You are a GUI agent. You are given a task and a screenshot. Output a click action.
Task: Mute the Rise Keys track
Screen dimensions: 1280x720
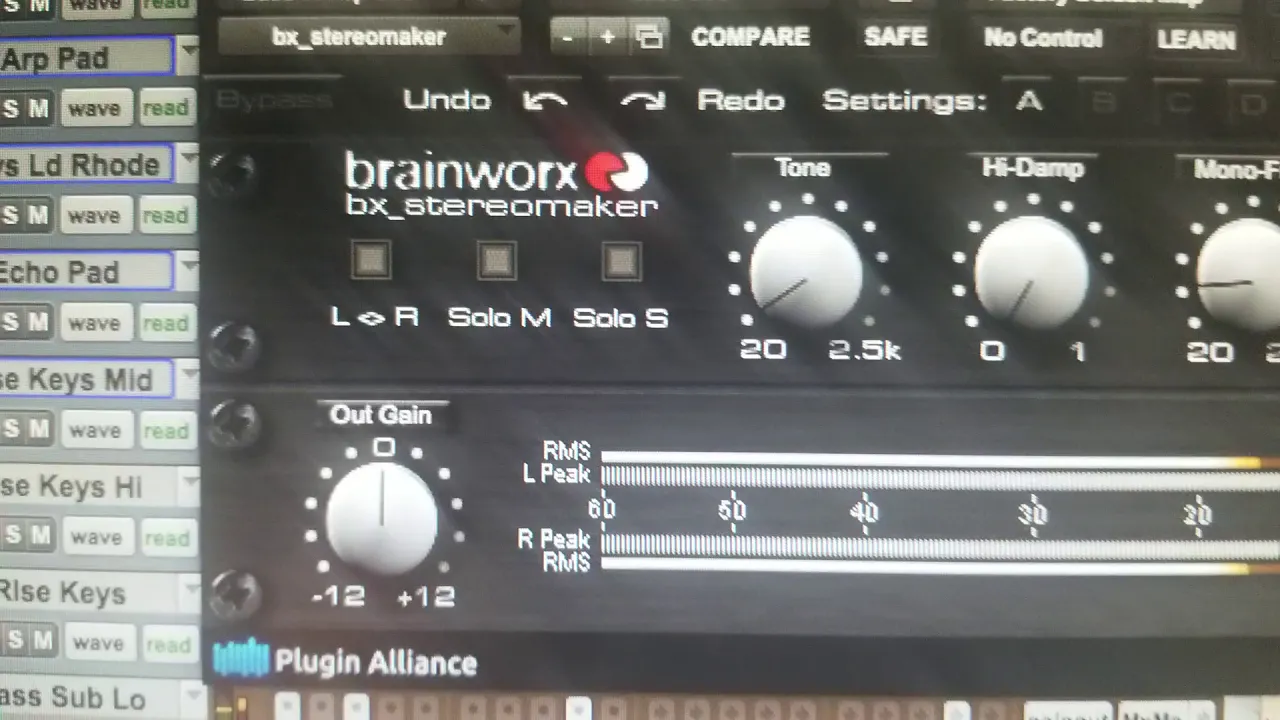[x=41, y=642]
